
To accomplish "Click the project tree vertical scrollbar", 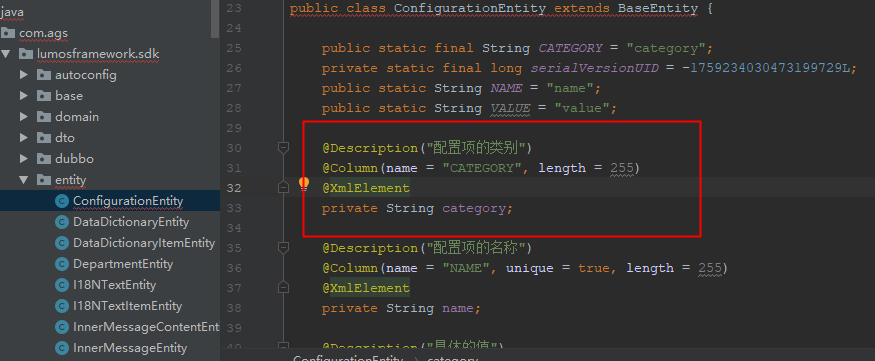I will (215, 19).
